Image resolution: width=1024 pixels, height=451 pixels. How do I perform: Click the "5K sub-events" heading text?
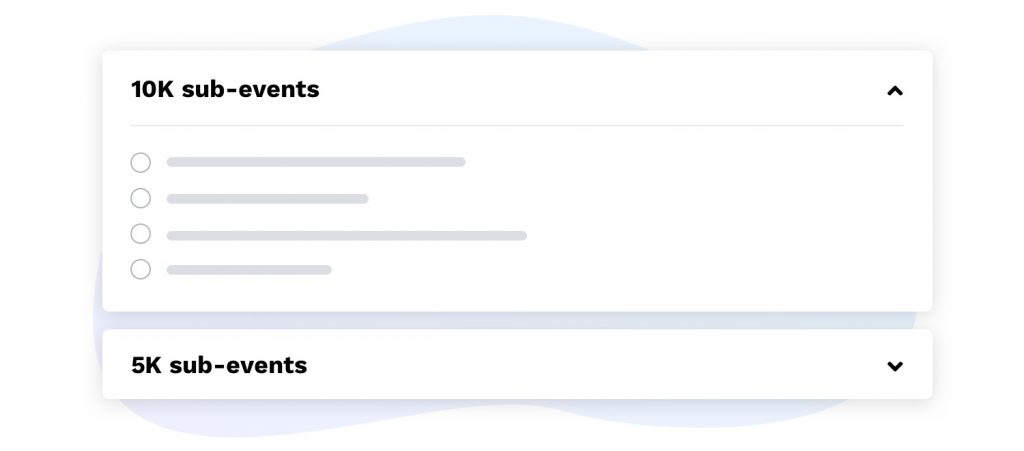point(219,365)
